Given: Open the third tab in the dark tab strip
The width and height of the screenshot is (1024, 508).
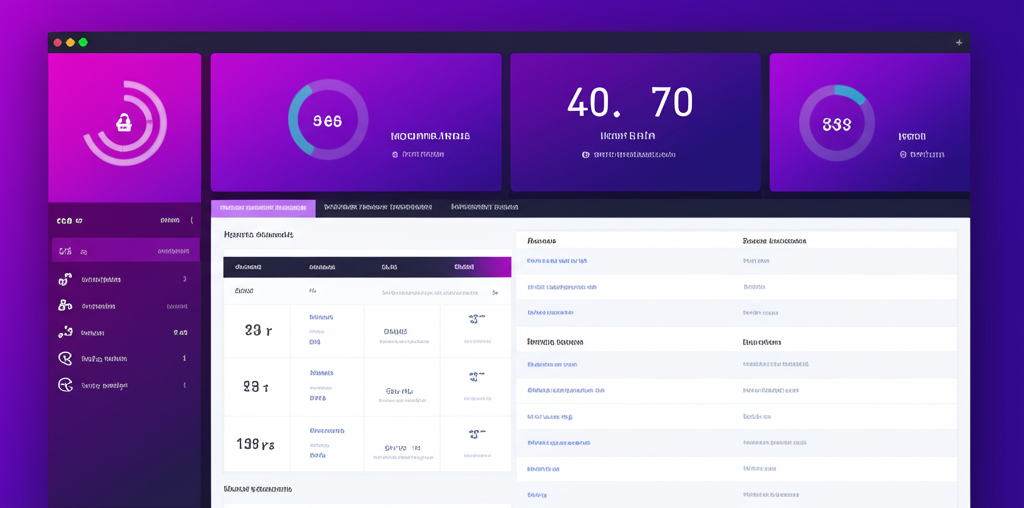Looking at the screenshot, I should pyautogui.click(x=484, y=208).
